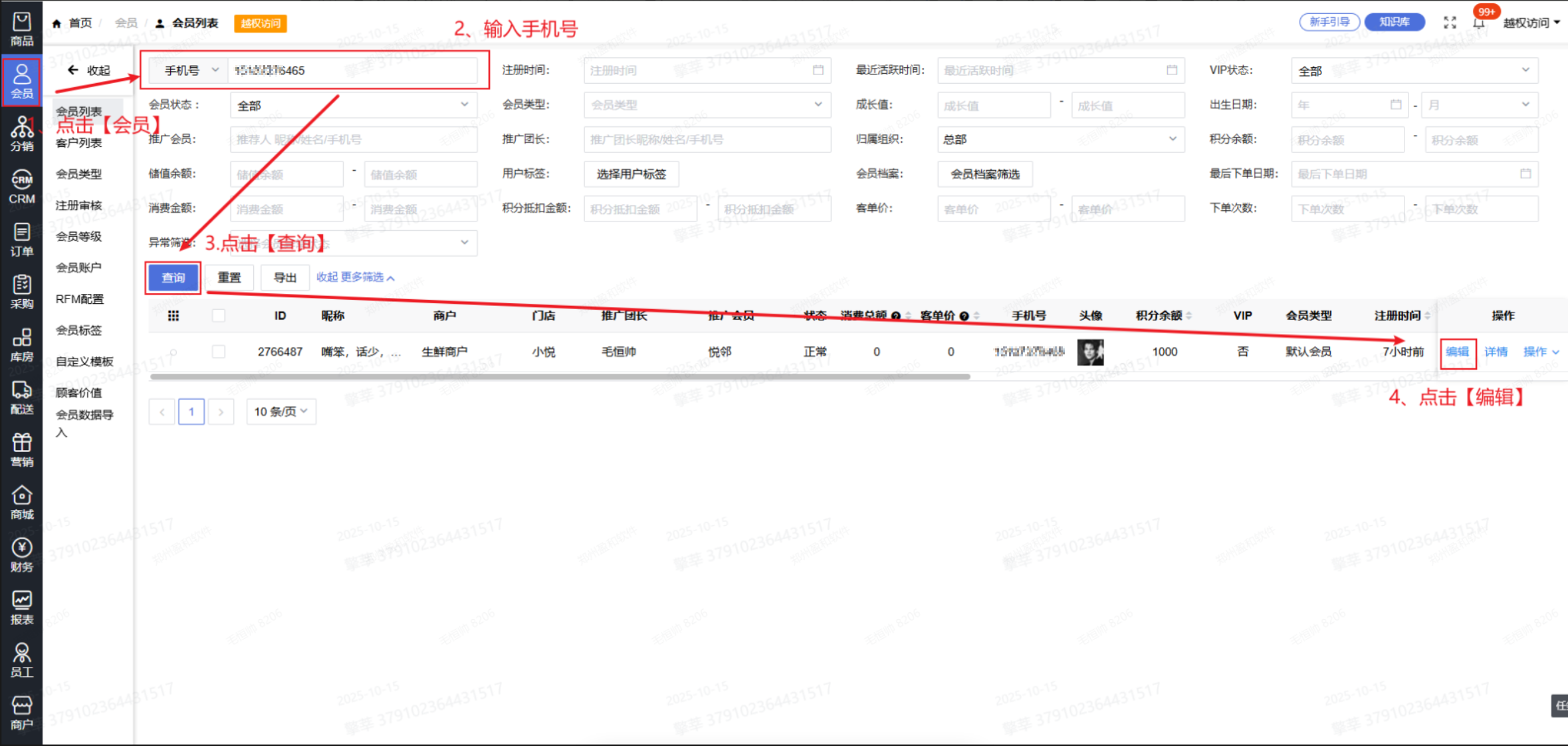The height and width of the screenshot is (746, 1568).
Task: Open column settings grid icon
Action: click(x=173, y=316)
